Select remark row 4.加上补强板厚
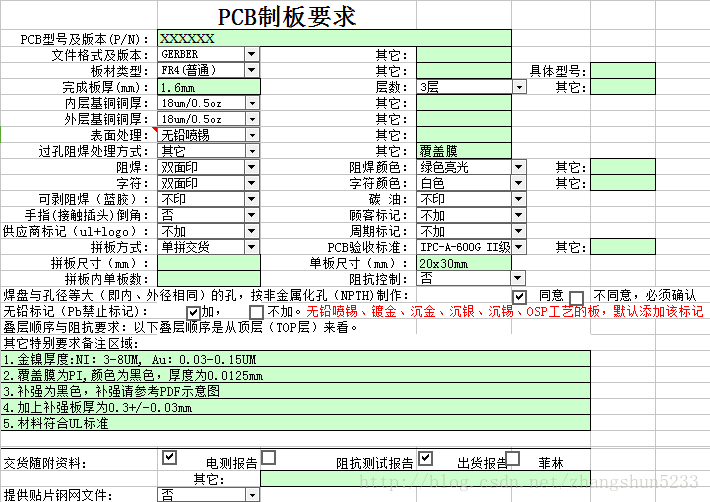710x502 pixels. coord(296,407)
